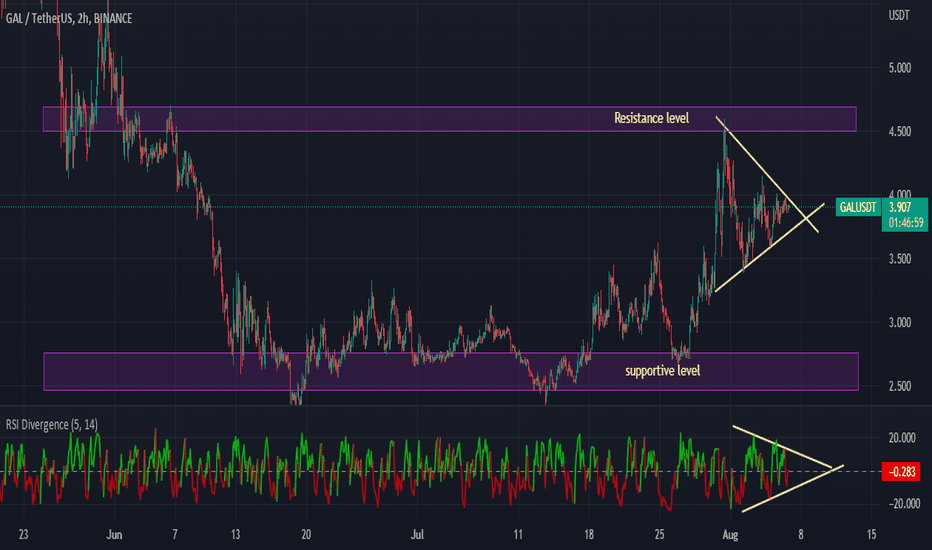The height and width of the screenshot is (550, 932).
Task: Click the 20 date on time axis
Action: (x=306, y=535)
